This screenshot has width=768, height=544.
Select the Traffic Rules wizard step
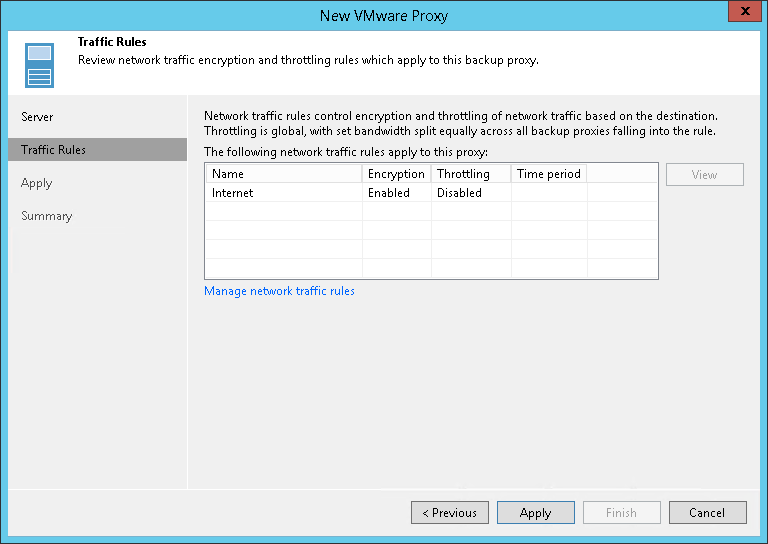53,150
